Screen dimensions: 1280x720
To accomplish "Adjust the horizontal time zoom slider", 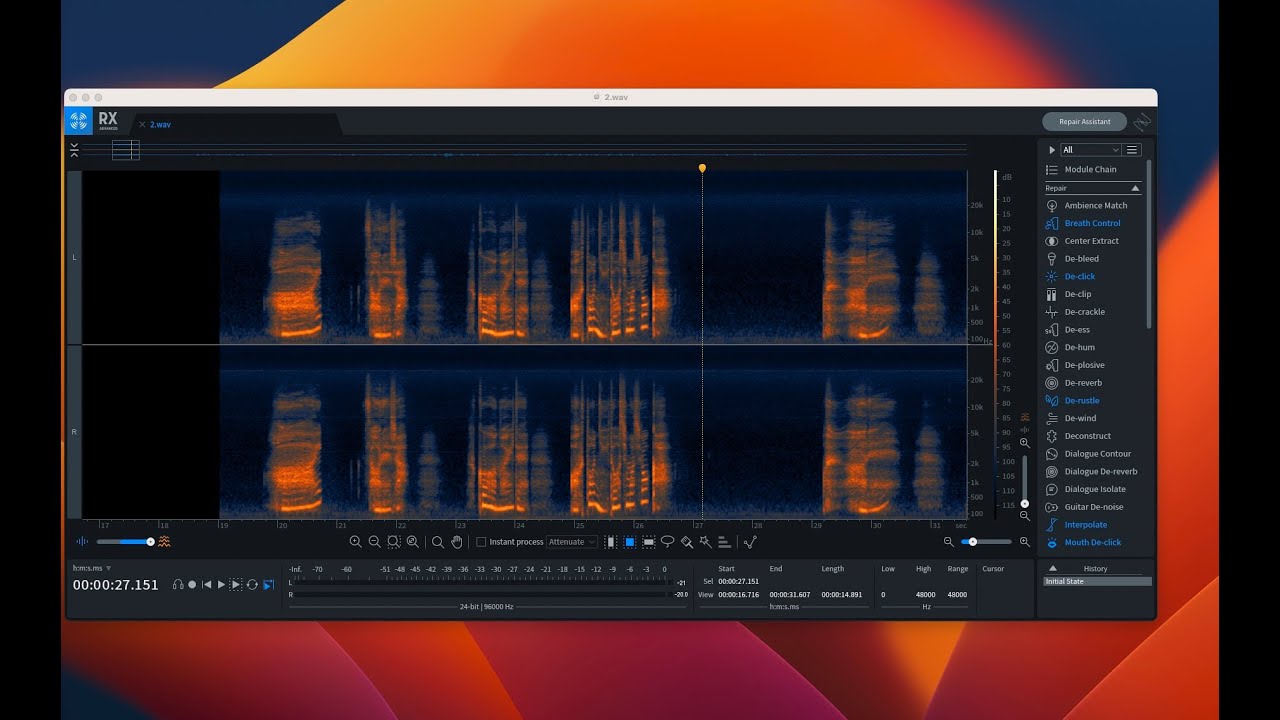I will click(986, 542).
